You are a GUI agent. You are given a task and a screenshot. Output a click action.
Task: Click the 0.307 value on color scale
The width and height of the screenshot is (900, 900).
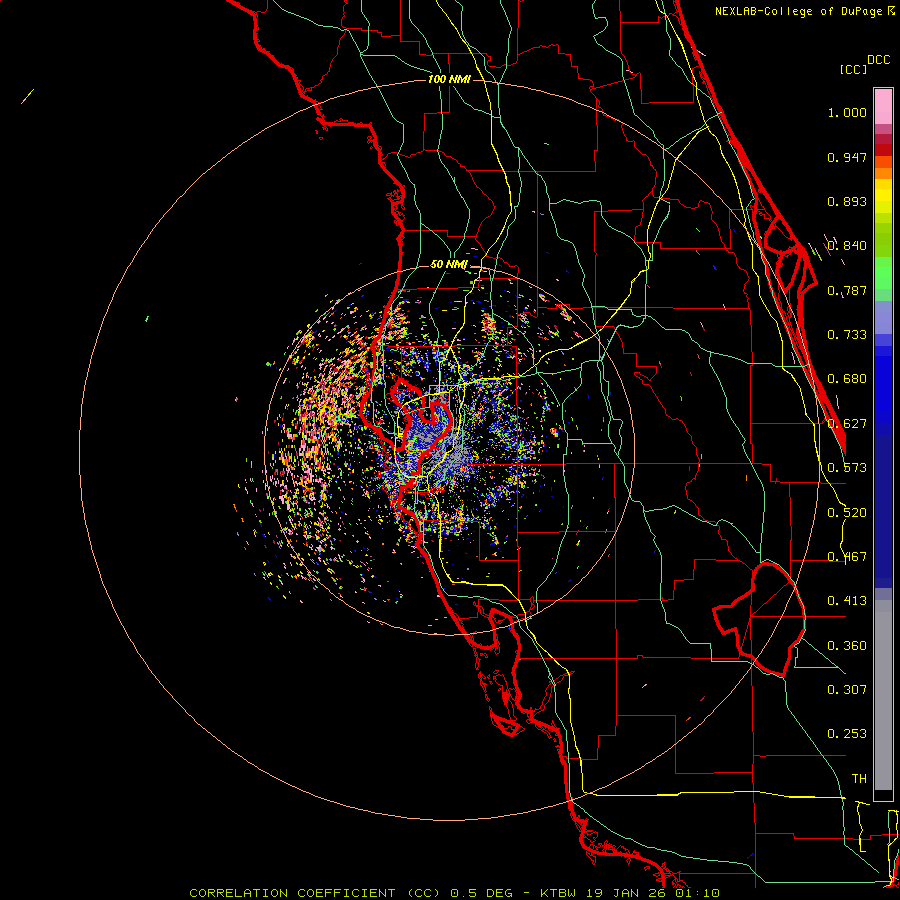(x=847, y=689)
